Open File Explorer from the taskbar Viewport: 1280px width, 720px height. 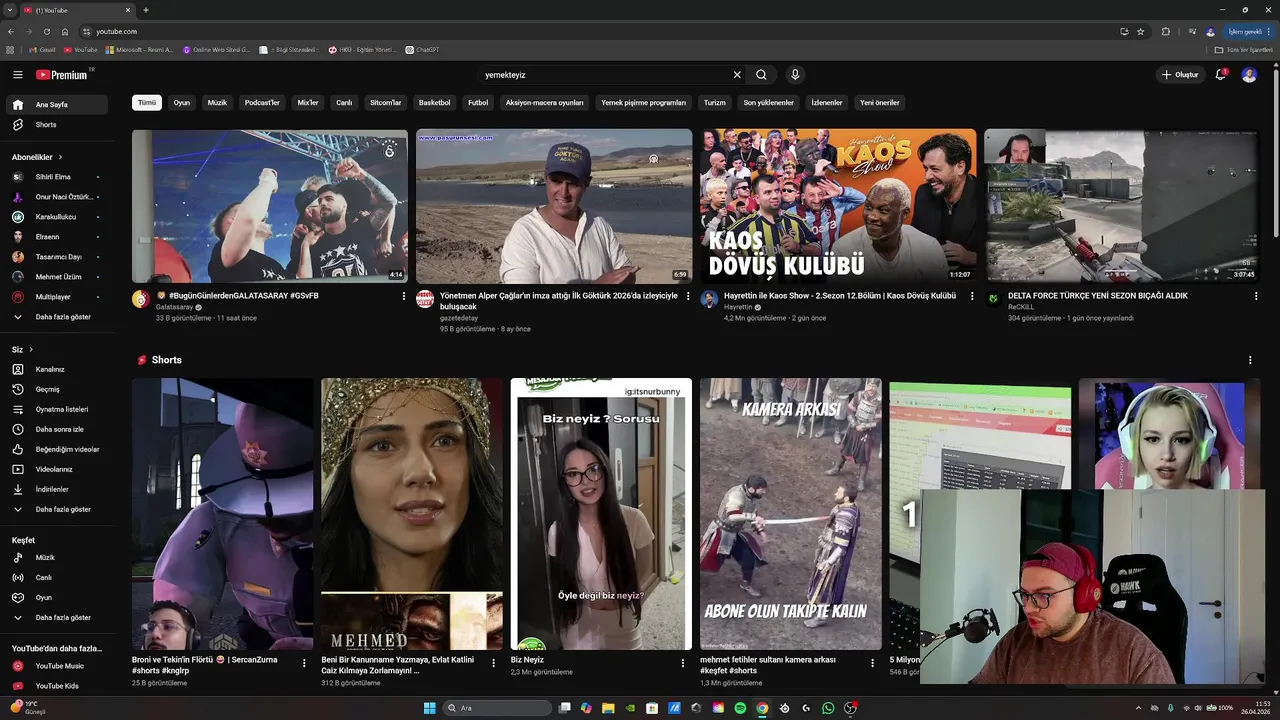tap(608, 708)
